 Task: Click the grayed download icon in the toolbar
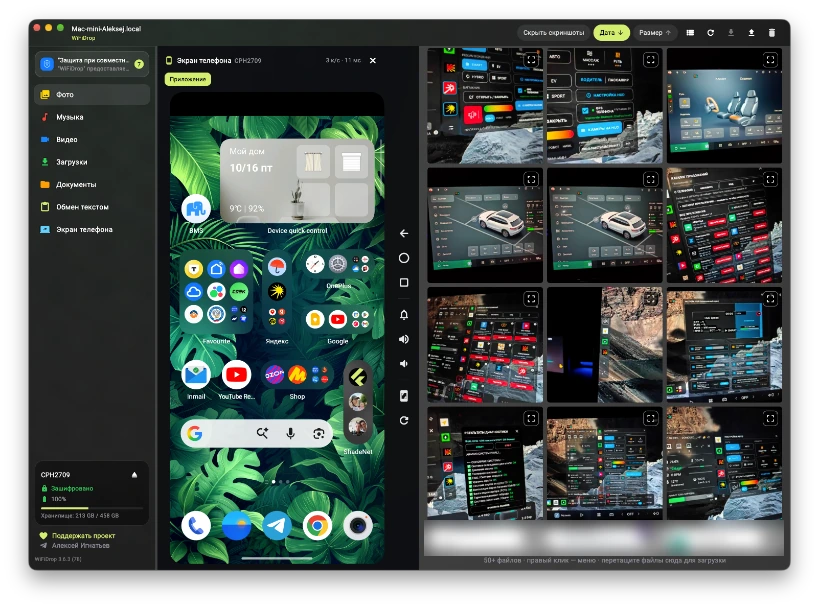tap(731, 32)
